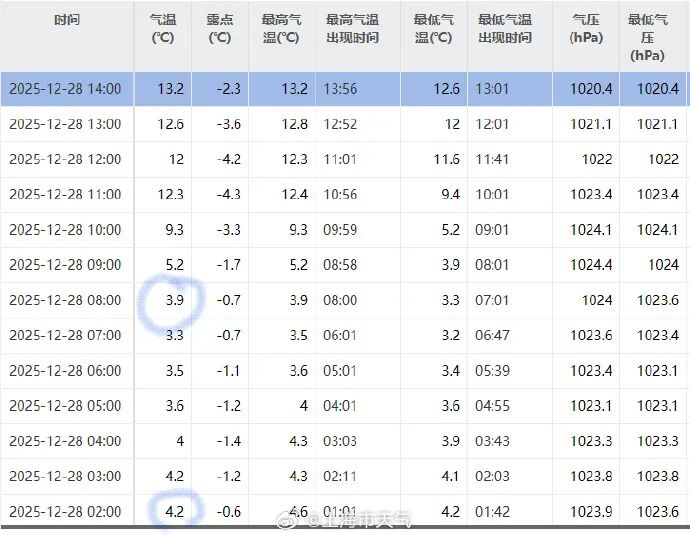Click the 气压(hPa) column header
690x537 pixels.
[x=586, y=29]
